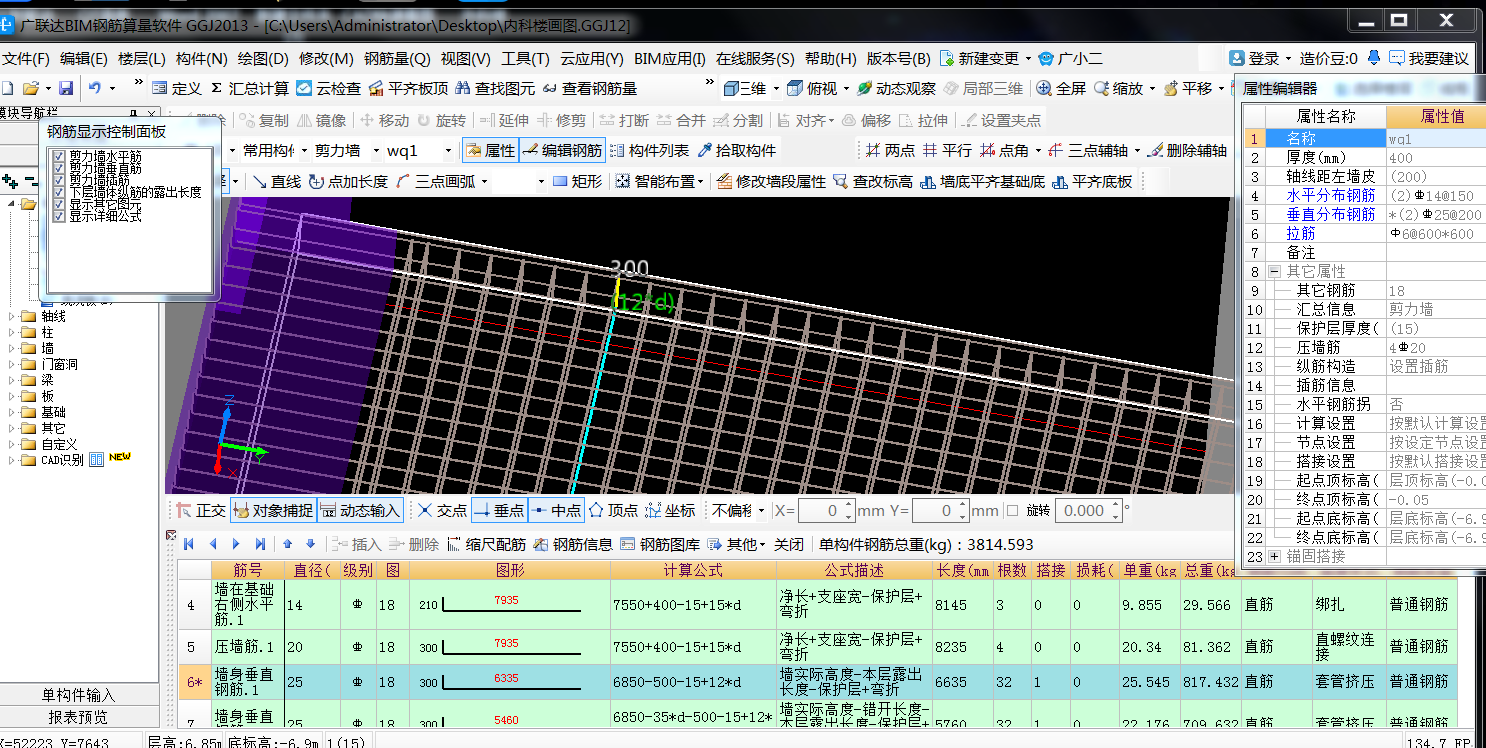Open the 文件(F) menu
Image resolution: width=1486 pixels, height=748 pixels.
24,59
